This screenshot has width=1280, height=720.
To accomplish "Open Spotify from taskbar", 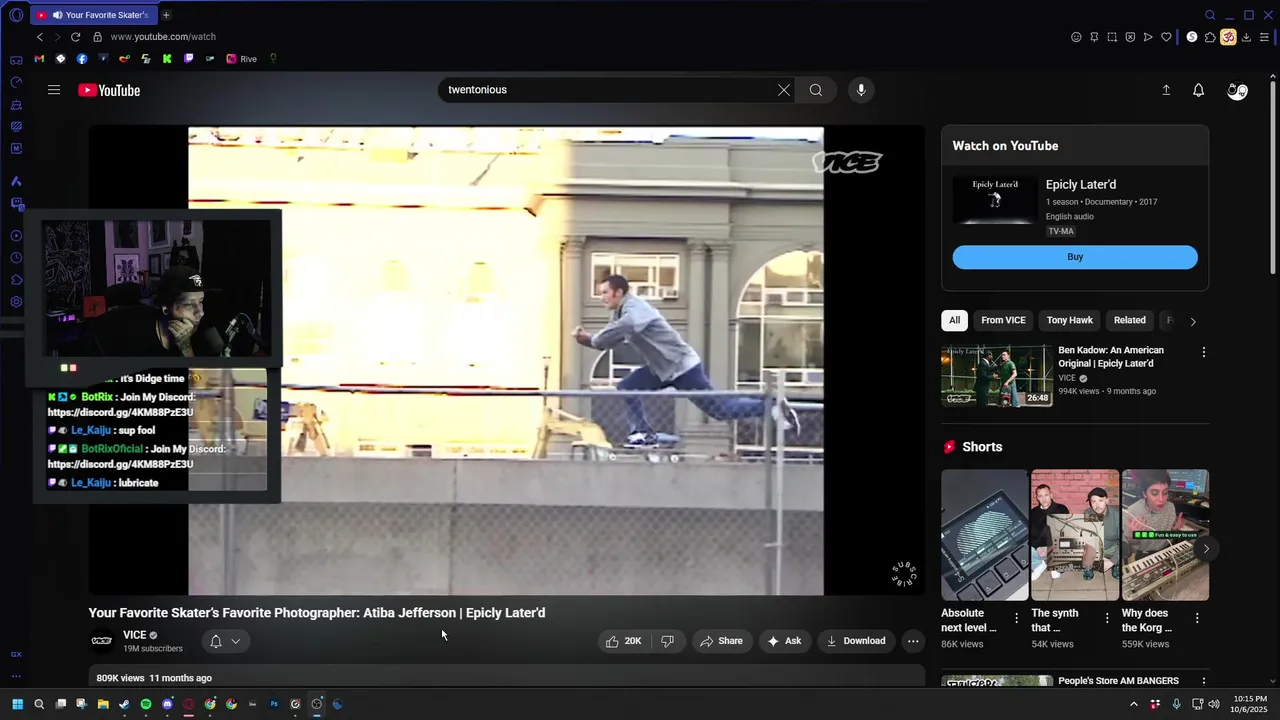I will click(146, 704).
